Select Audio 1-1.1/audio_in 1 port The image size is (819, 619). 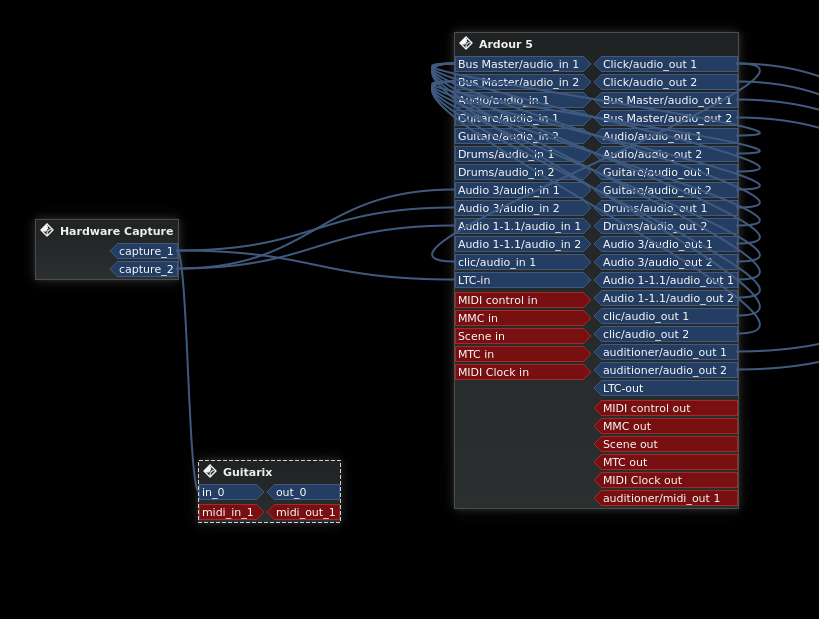pyautogui.click(x=523, y=226)
